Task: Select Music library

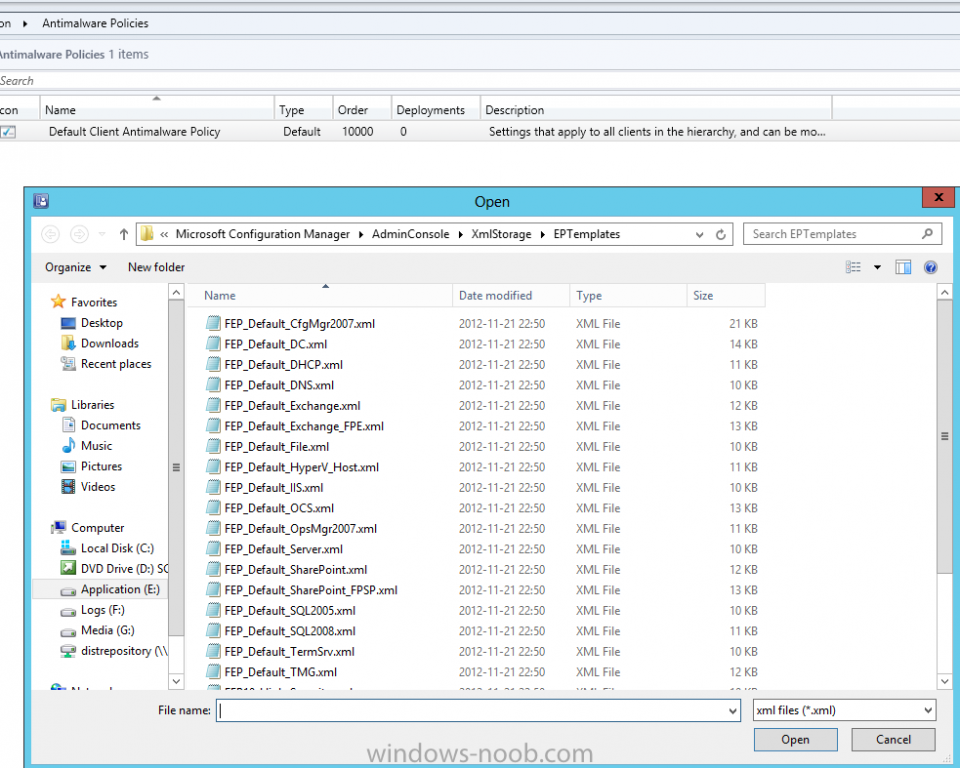Action: [x=87, y=445]
